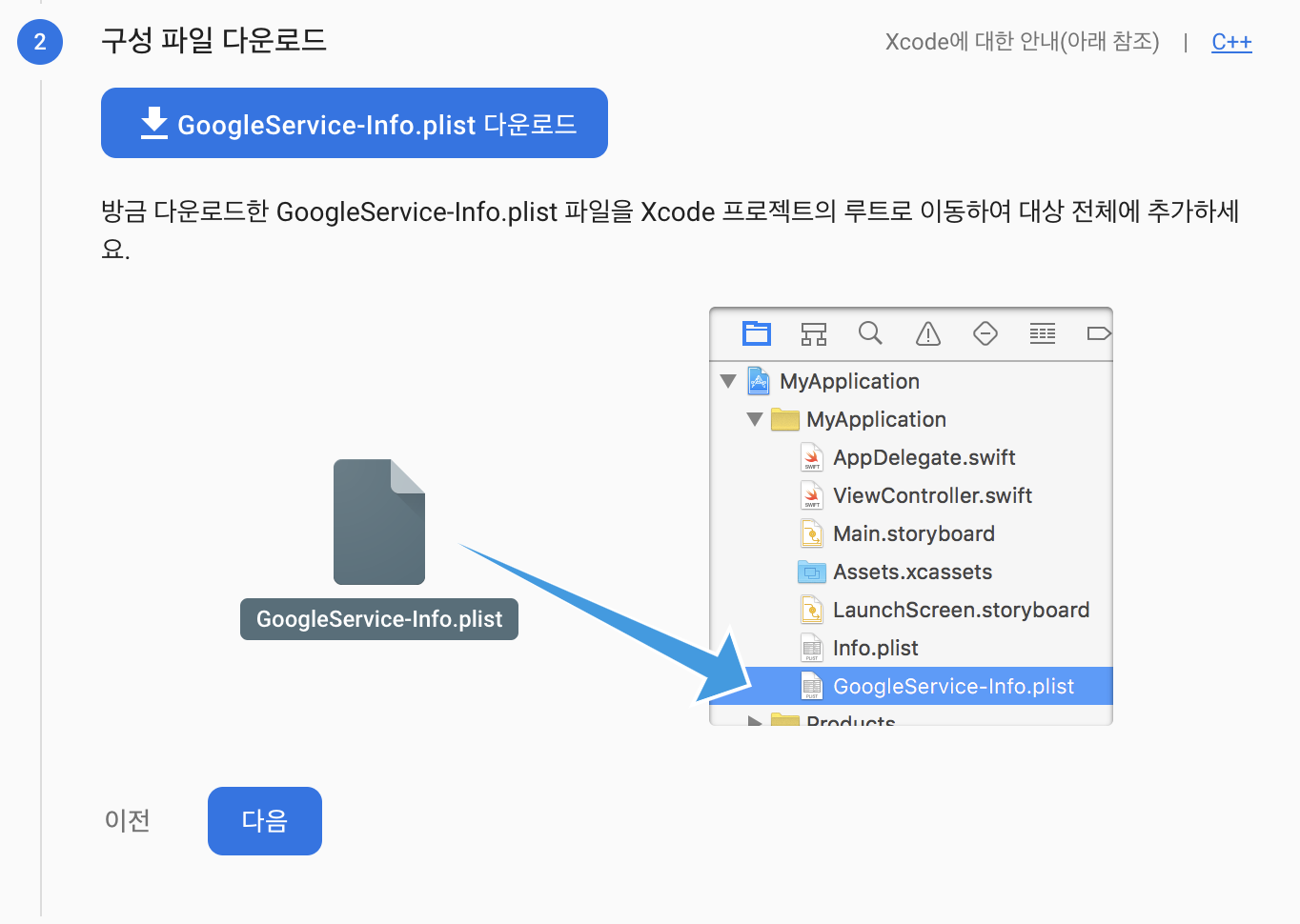Screen dimensions: 1300x924
Task: Go back with the 이전 button
Action: point(128,821)
